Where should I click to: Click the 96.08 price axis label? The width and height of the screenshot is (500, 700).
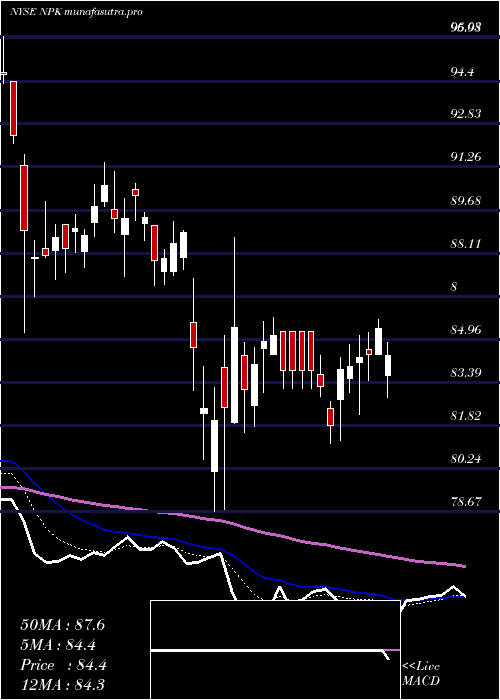click(x=466, y=28)
